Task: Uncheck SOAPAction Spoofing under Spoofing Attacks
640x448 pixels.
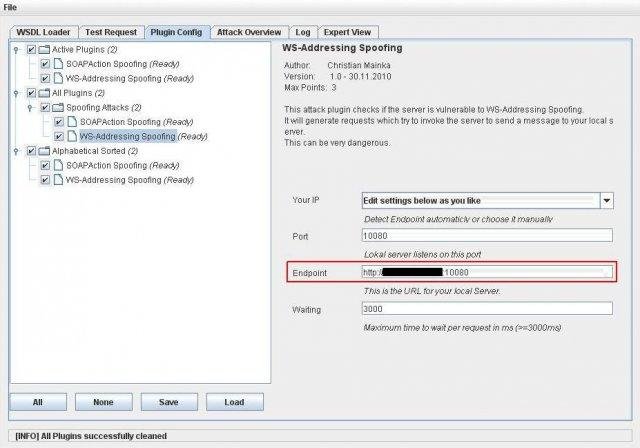Action: 59,122
